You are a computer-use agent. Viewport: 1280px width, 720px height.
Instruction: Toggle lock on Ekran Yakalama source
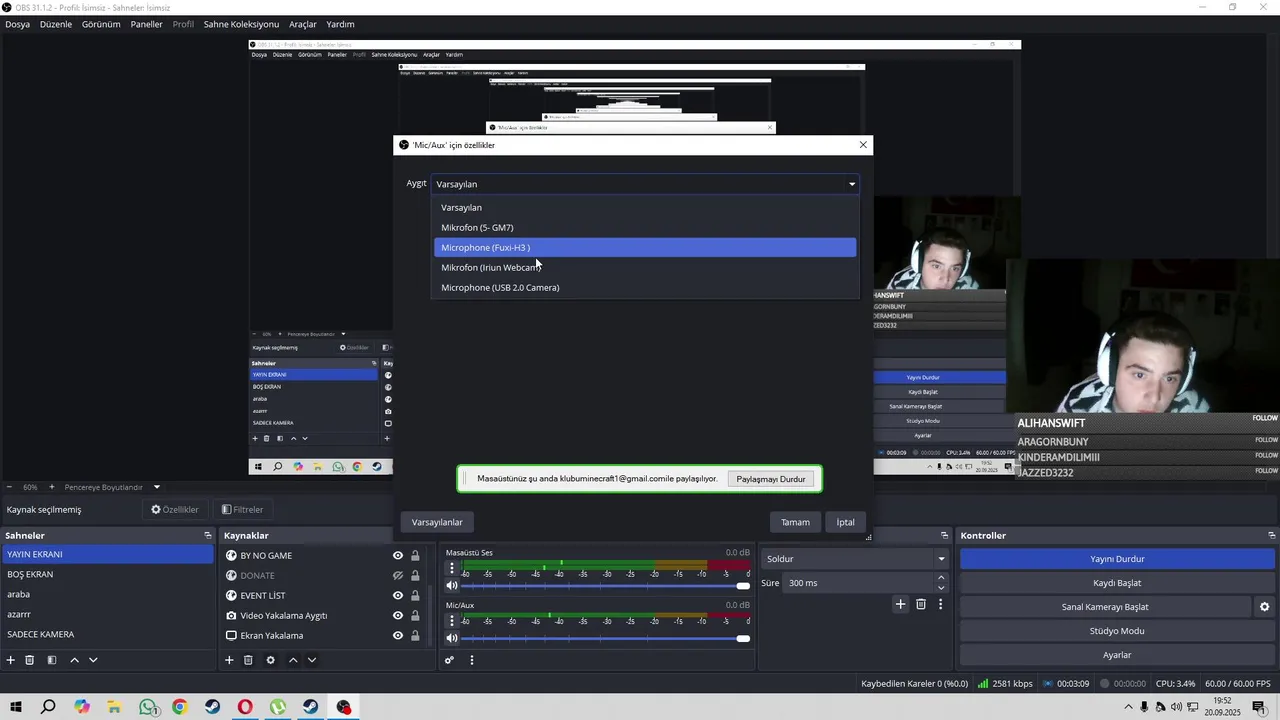point(415,636)
